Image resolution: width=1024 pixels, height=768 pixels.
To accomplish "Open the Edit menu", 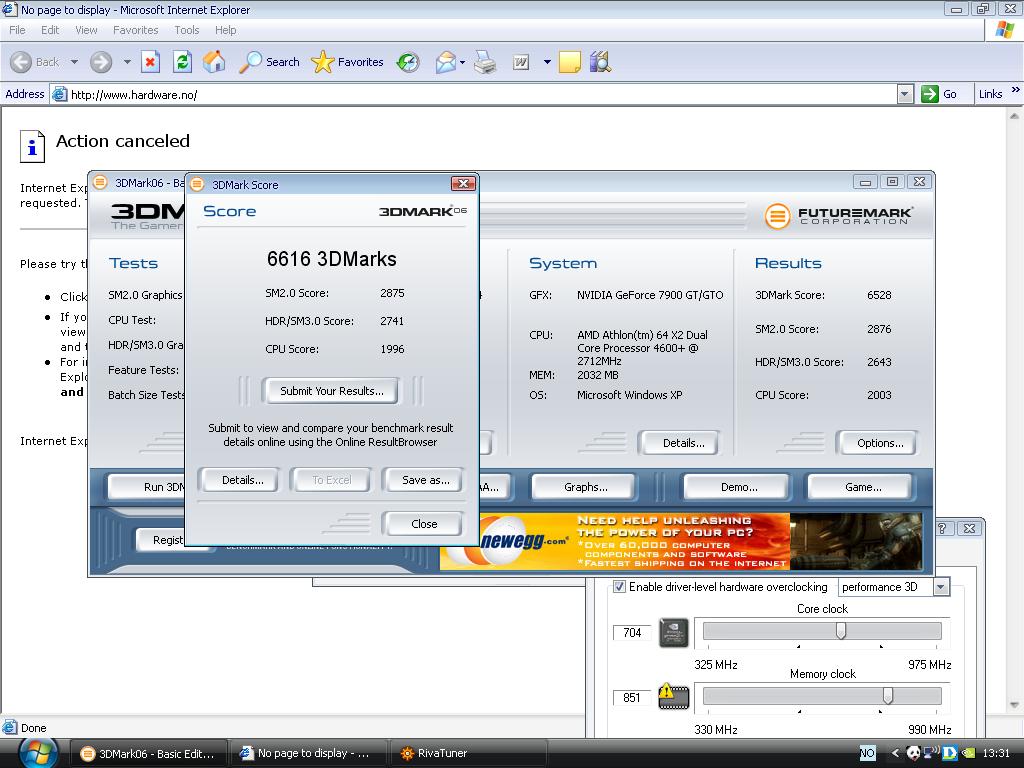I will coord(50,30).
